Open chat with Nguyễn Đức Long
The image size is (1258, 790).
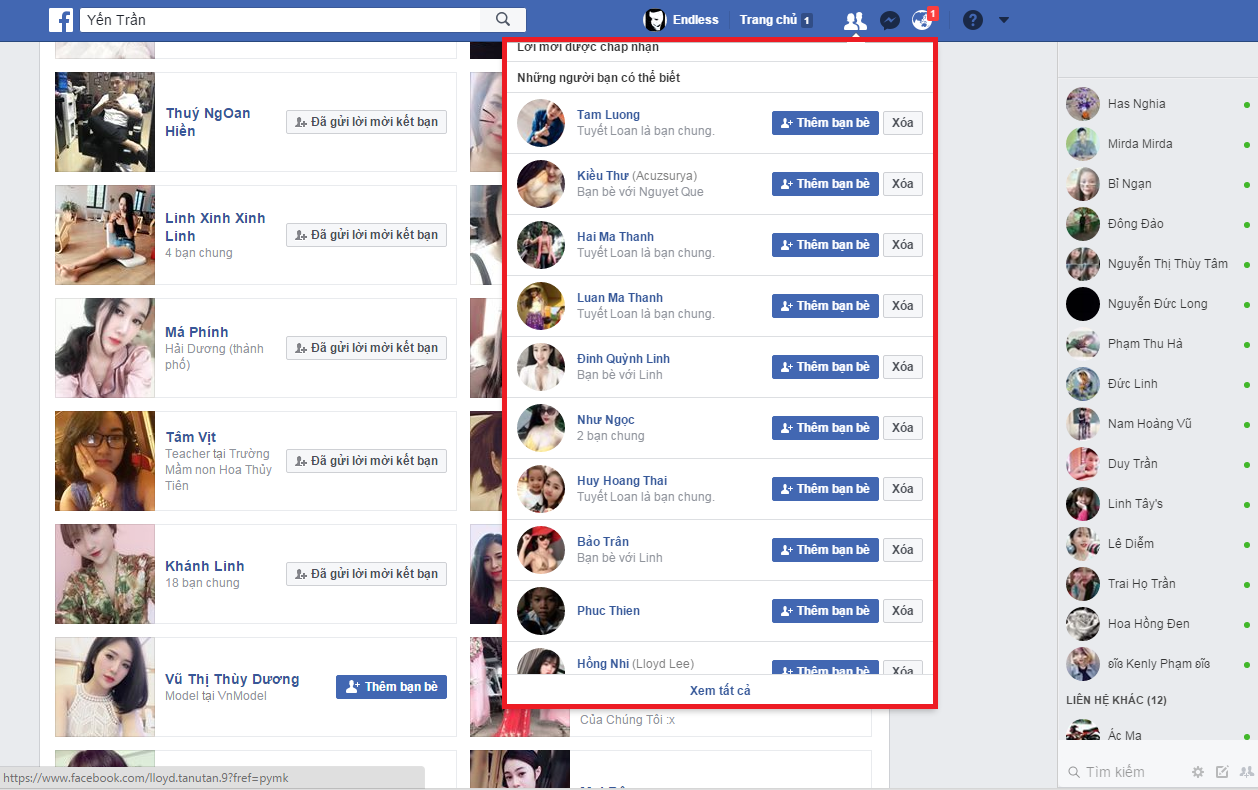[1157, 304]
